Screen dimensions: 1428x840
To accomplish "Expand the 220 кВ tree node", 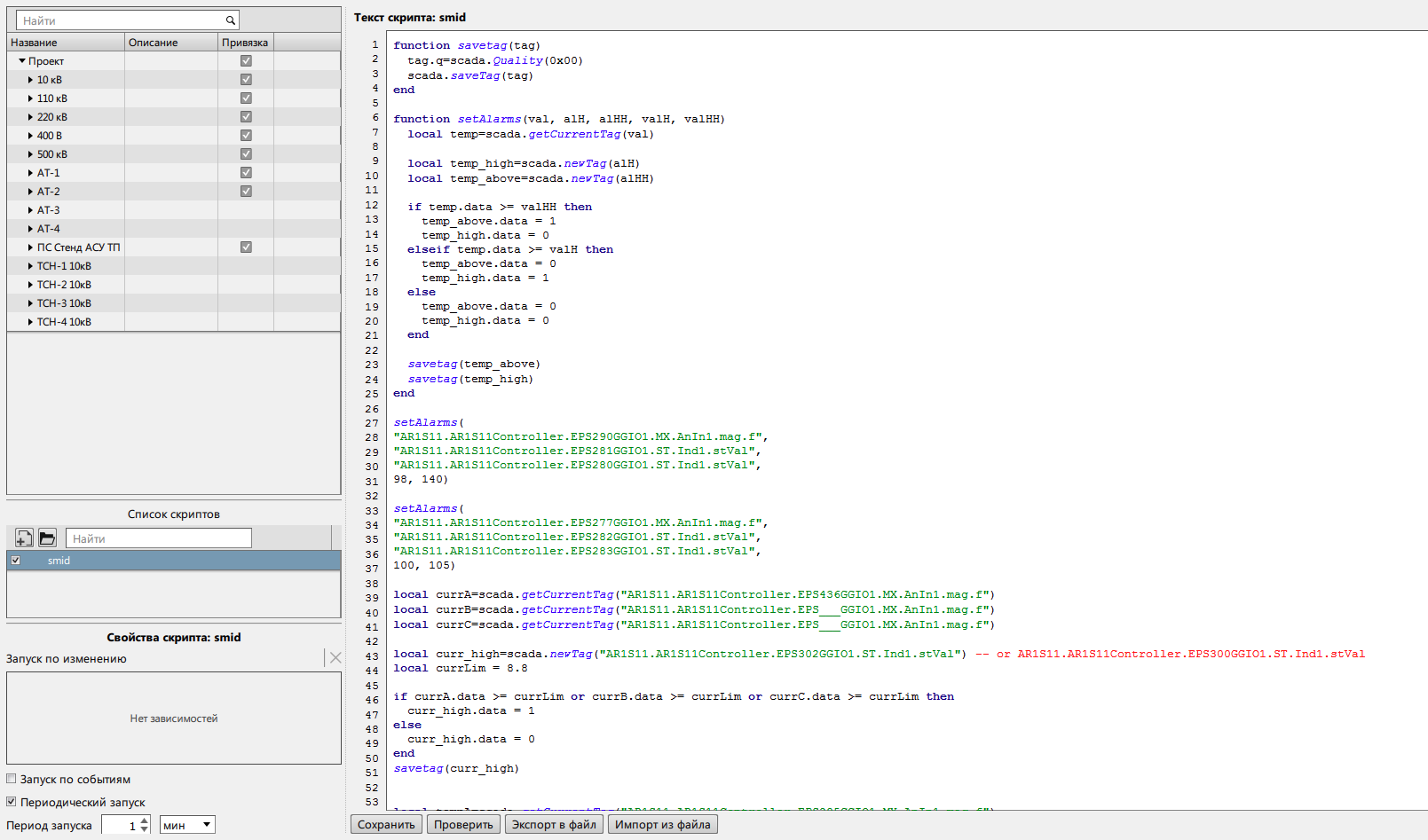I will click(x=32, y=116).
